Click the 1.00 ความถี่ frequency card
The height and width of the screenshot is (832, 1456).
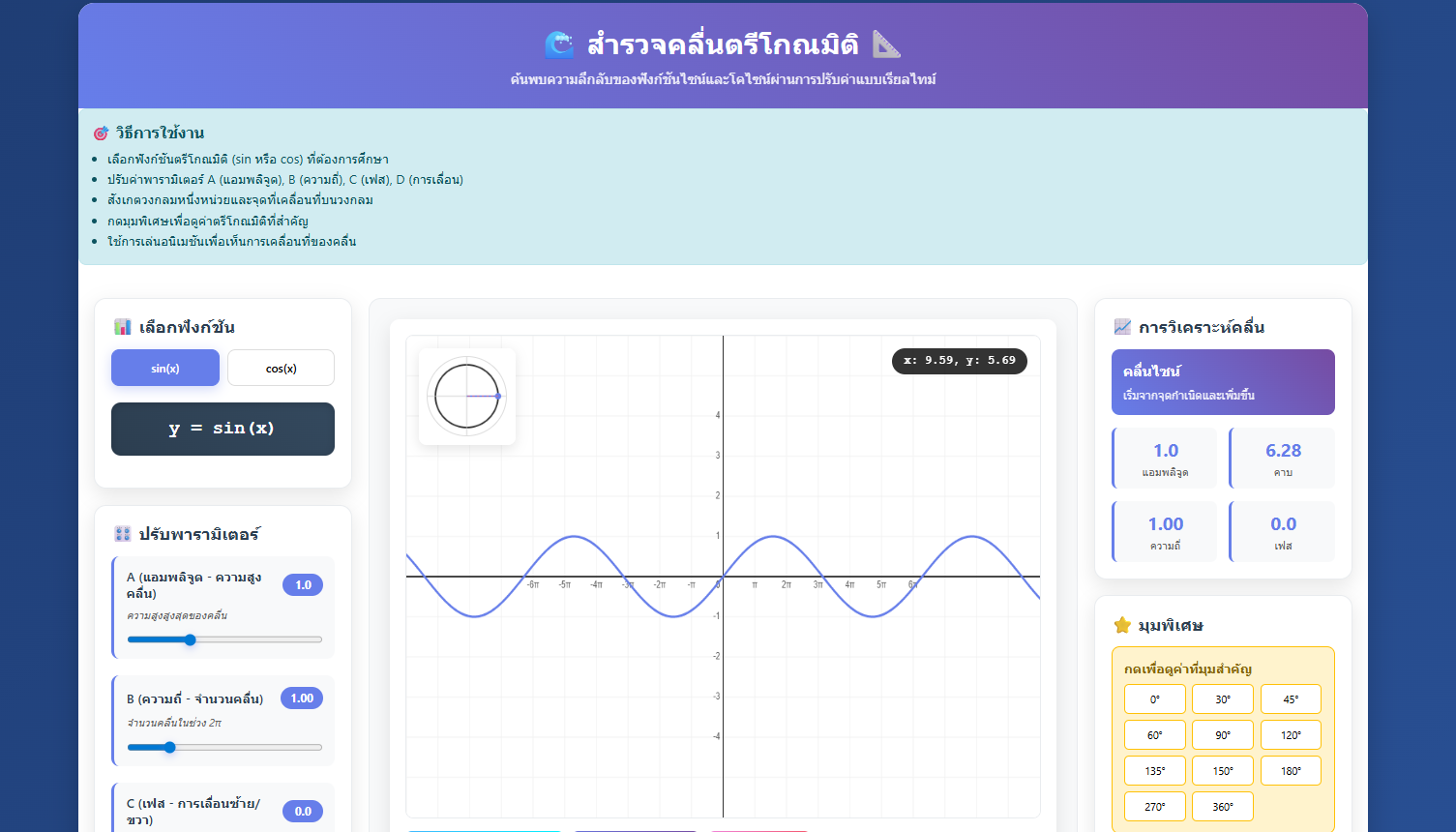[1166, 532]
